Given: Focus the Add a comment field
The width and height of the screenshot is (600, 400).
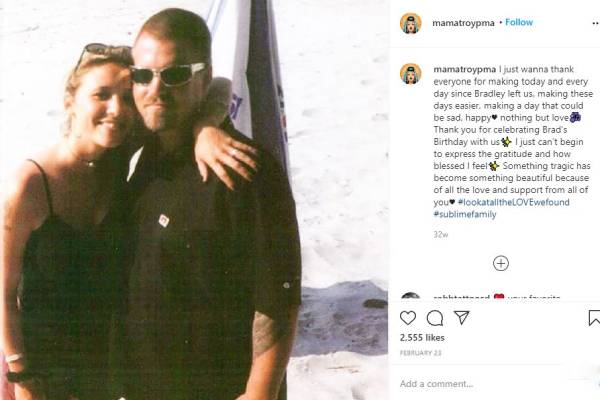Looking at the screenshot, I should (x=494, y=384).
